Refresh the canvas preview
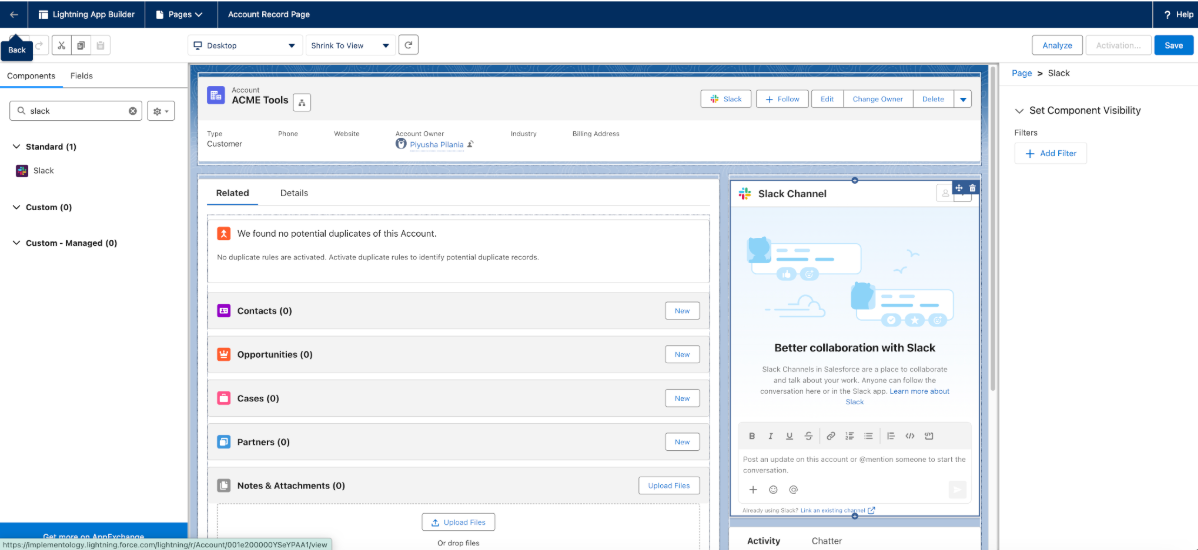Screen dimensions: 1198x550 click(409, 45)
